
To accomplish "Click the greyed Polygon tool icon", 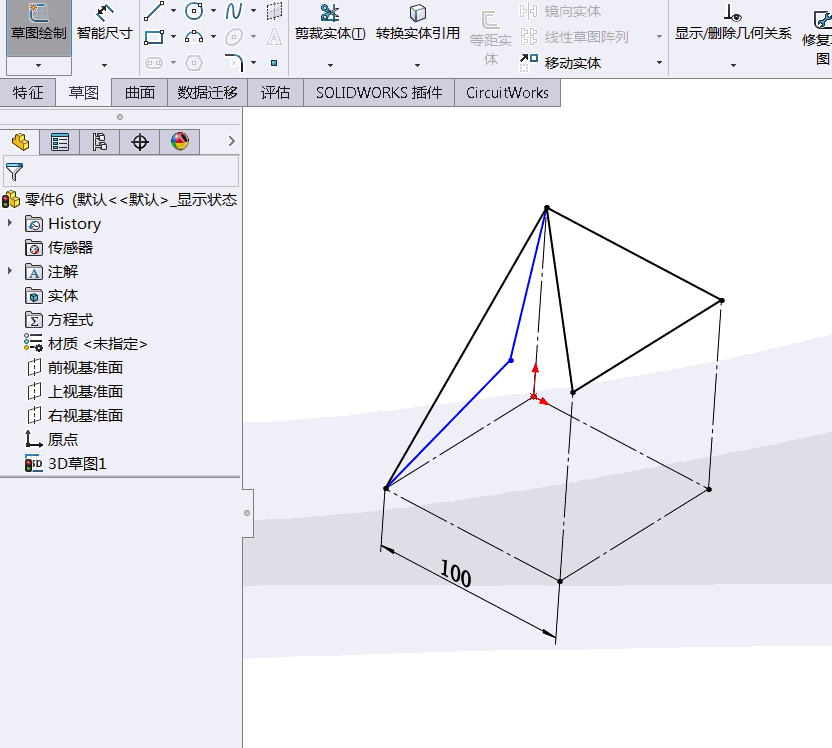I will pos(194,63).
